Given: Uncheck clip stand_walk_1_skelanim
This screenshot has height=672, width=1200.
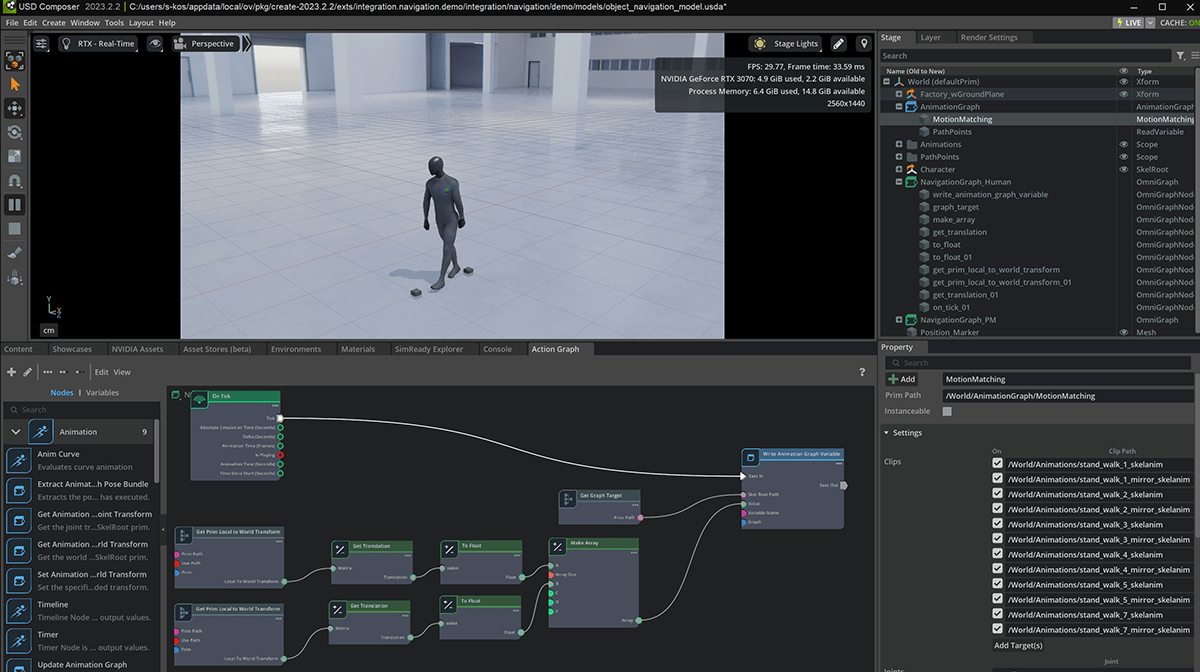Looking at the screenshot, I should click(x=997, y=464).
